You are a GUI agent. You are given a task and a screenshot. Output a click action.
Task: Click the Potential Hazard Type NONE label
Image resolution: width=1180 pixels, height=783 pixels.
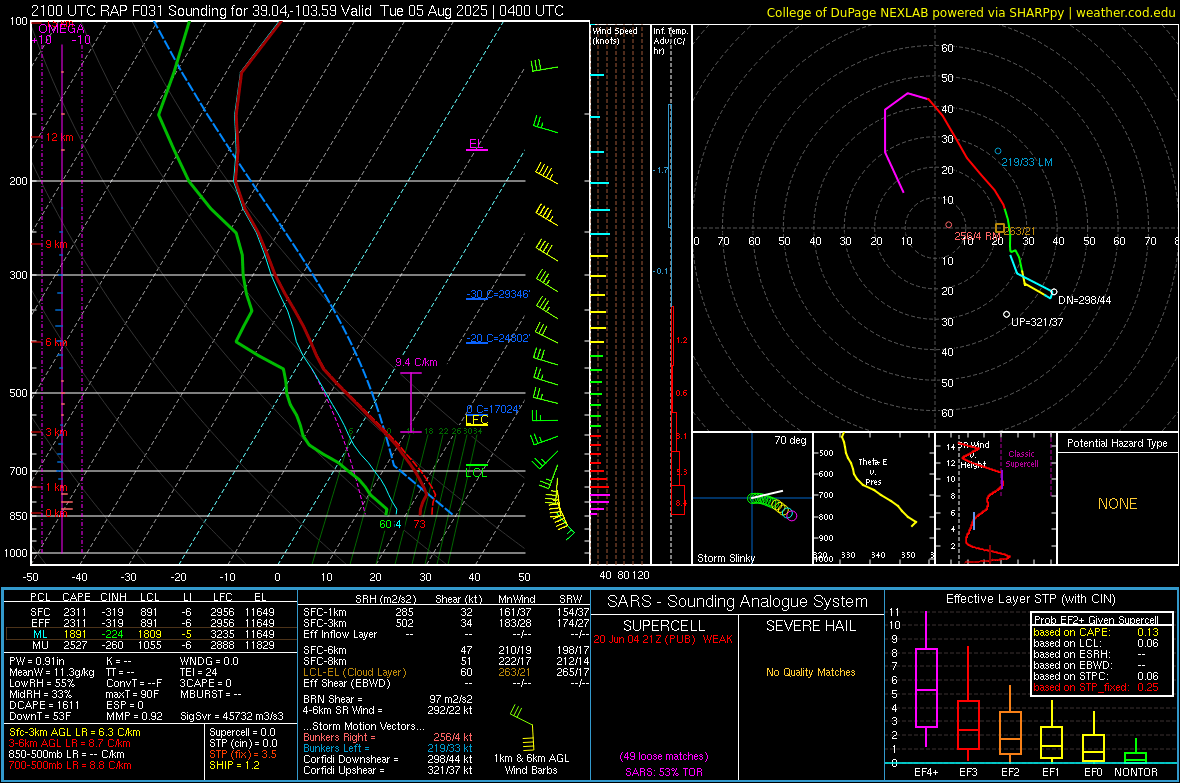pos(1118,504)
